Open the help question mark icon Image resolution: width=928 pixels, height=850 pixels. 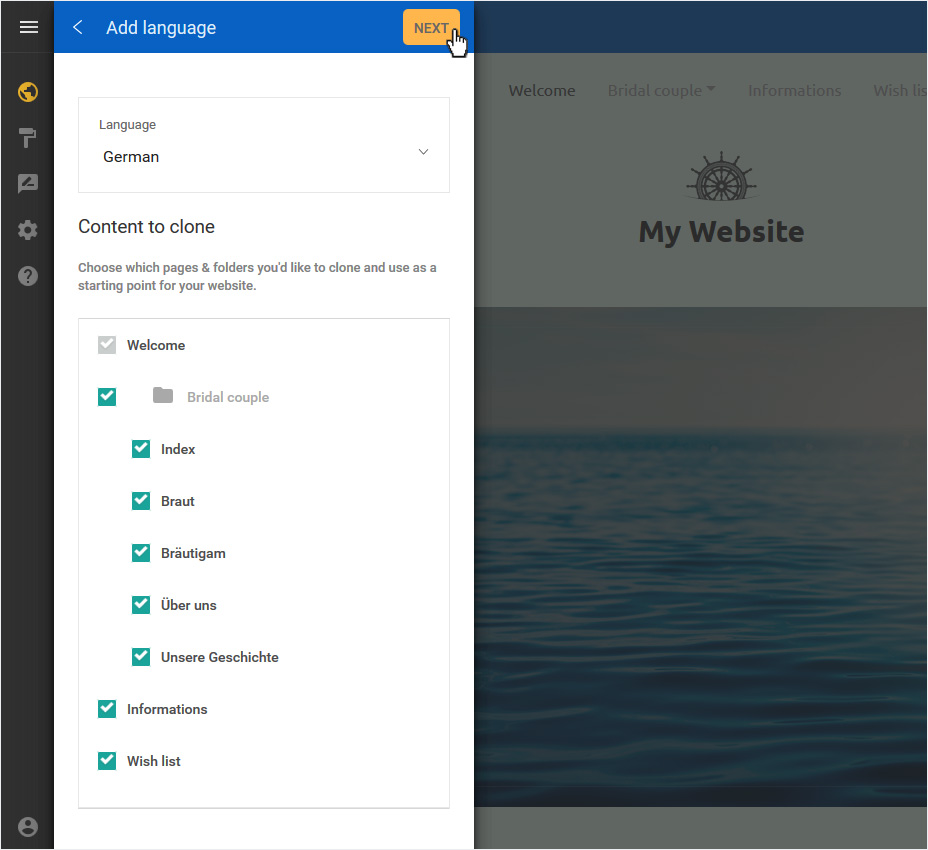coord(28,276)
